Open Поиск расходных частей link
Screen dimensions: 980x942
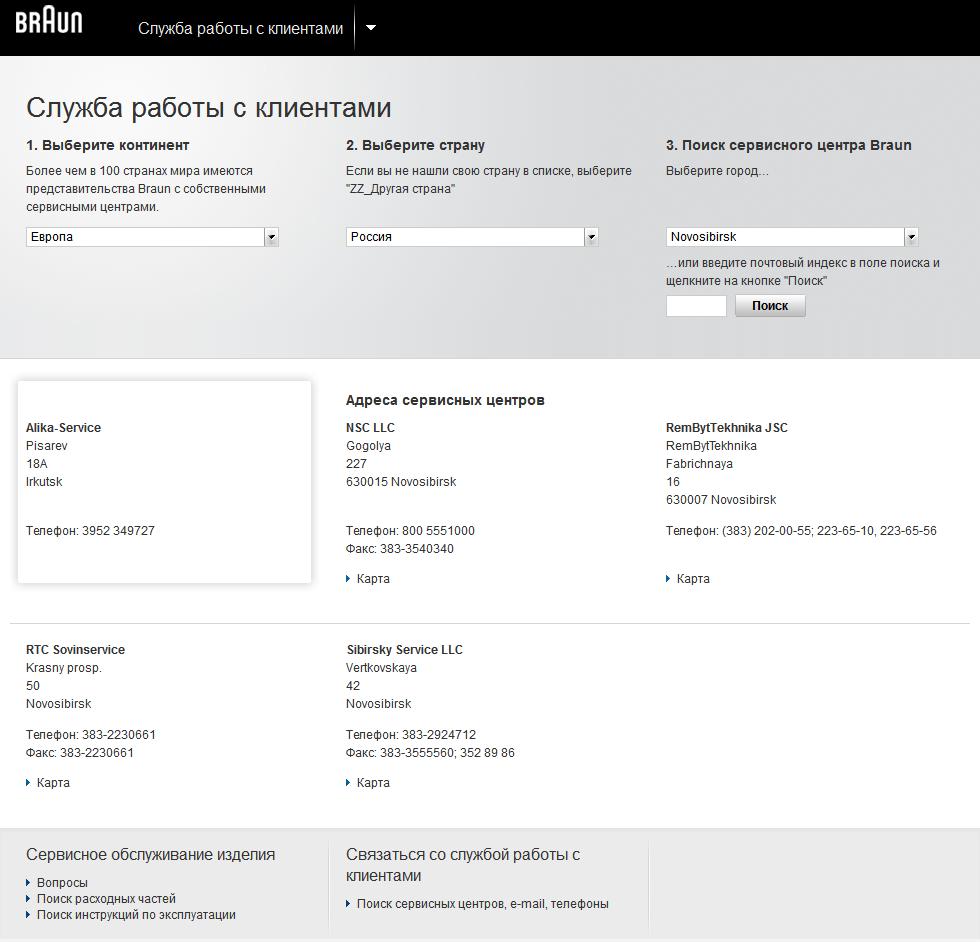click(106, 899)
